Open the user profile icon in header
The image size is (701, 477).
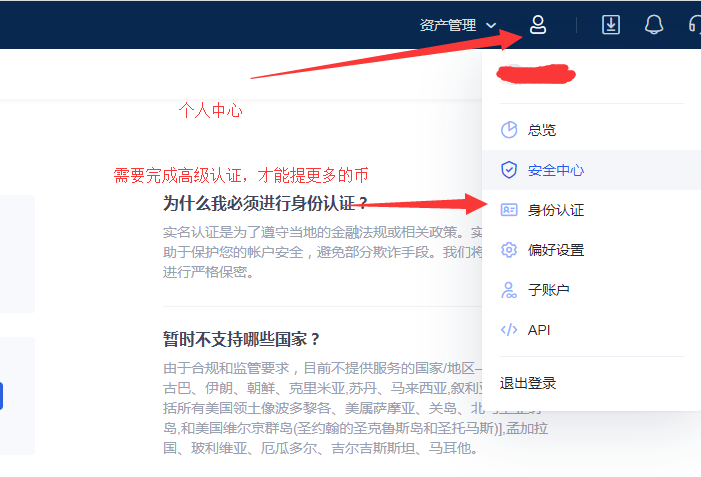pyautogui.click(x=538, y=25)
